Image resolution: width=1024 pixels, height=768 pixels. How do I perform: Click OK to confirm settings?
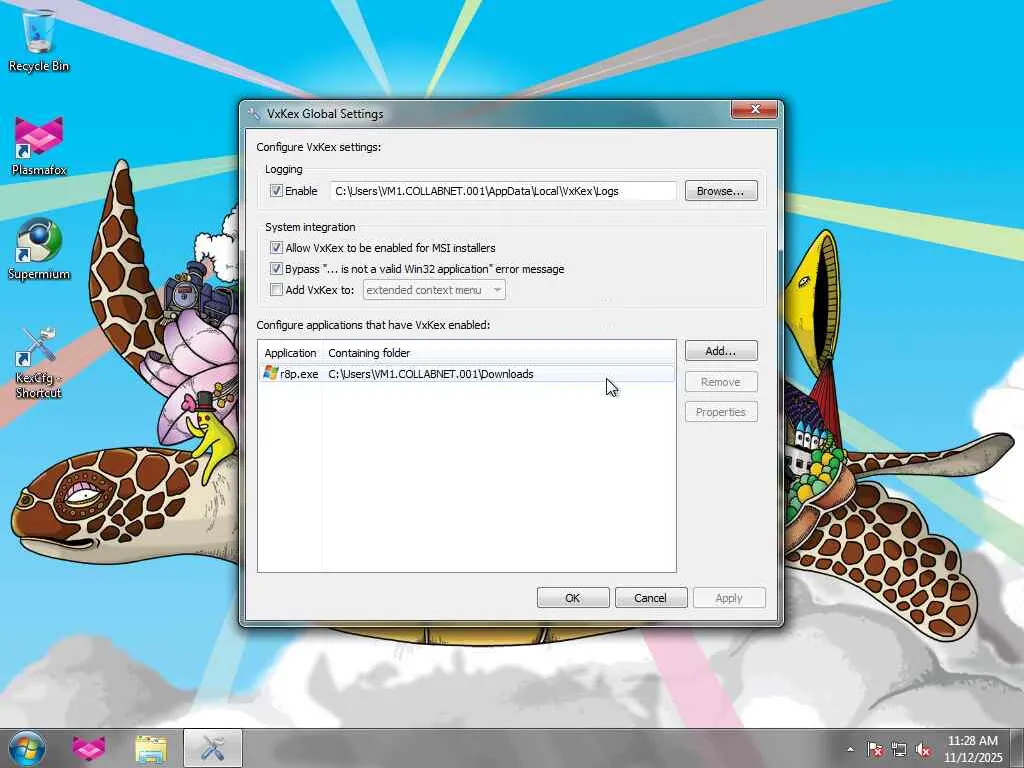tap(573, 598)
